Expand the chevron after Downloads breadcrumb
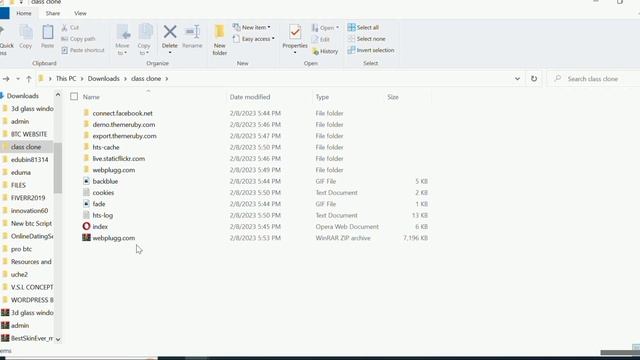This screenshot has width=640, height=360. coord(125,78)
